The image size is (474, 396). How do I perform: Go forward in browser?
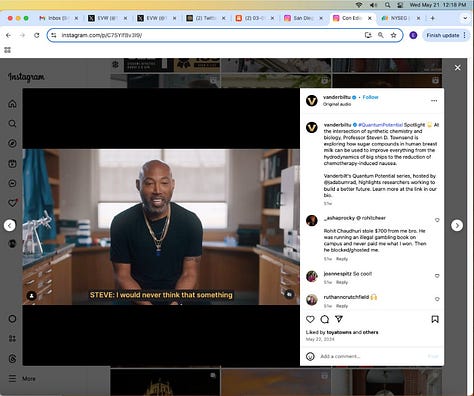pos(22,35)
